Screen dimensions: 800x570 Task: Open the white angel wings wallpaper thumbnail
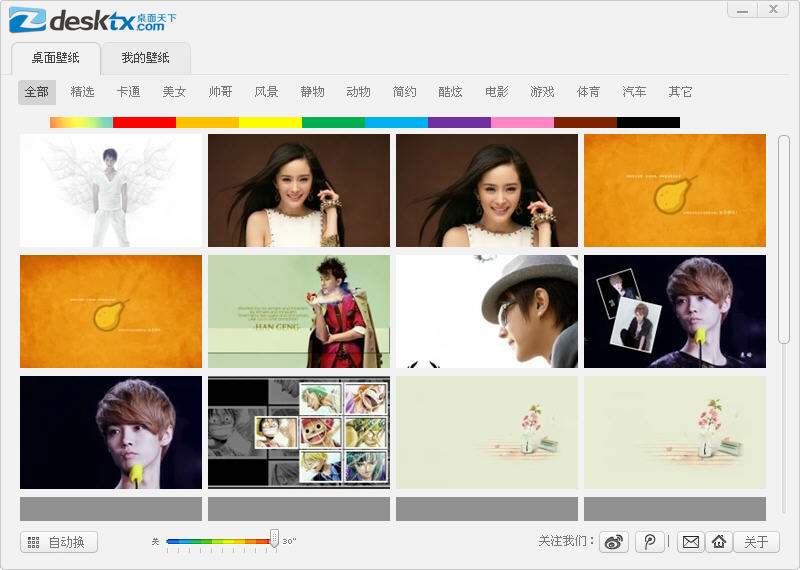(x=111, y=191)
